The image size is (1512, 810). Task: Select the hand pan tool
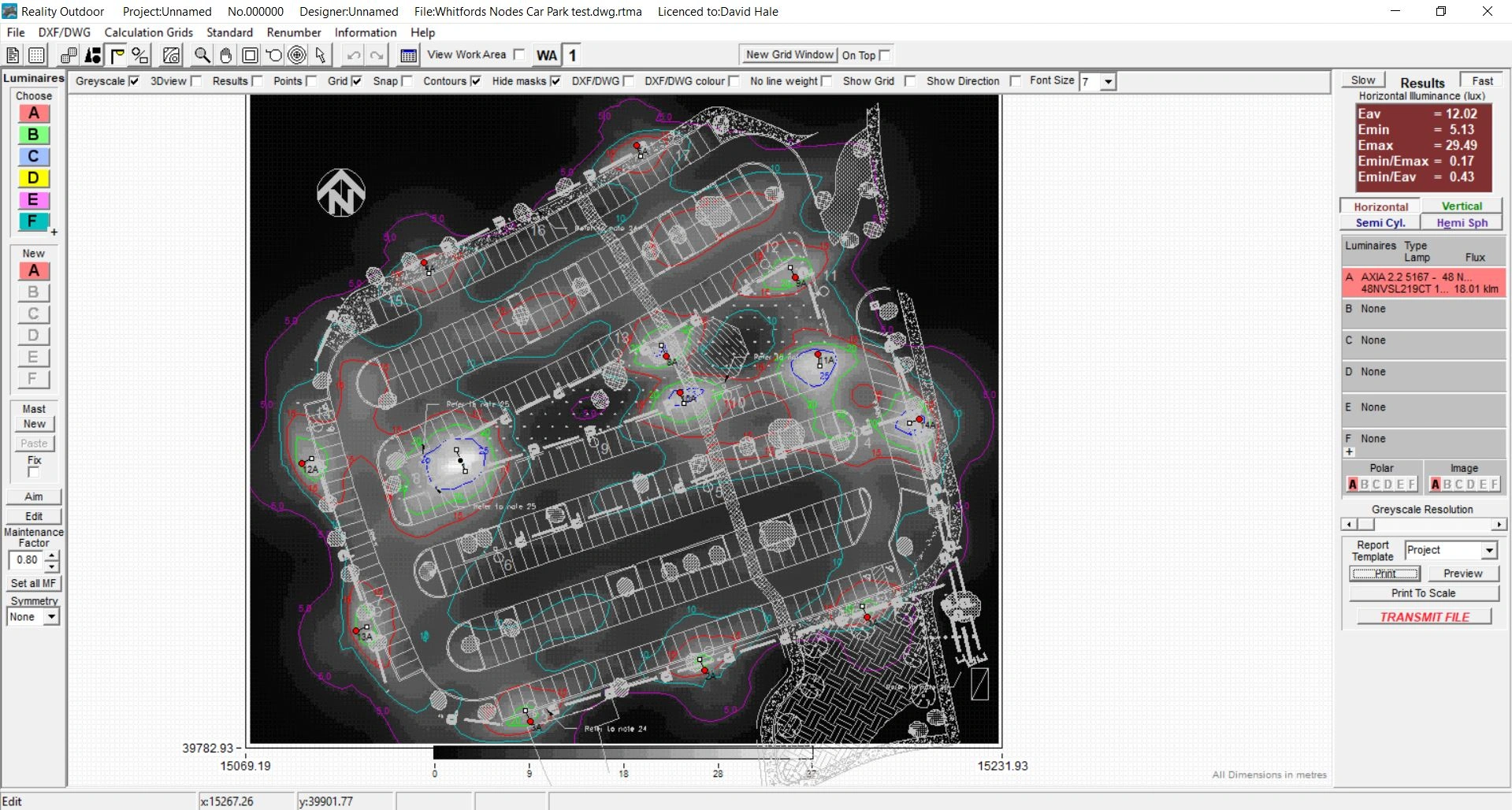[226, 55]
